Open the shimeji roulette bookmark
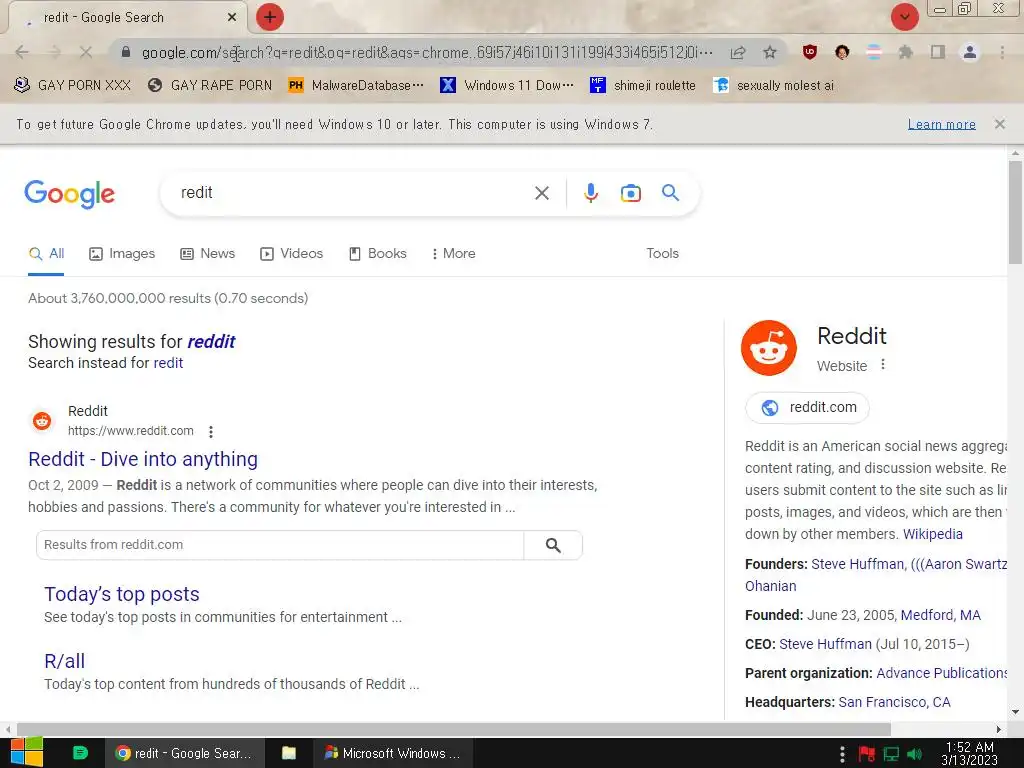The height and width of the screenshot is (768, 1024). click(x=643, y=86)
